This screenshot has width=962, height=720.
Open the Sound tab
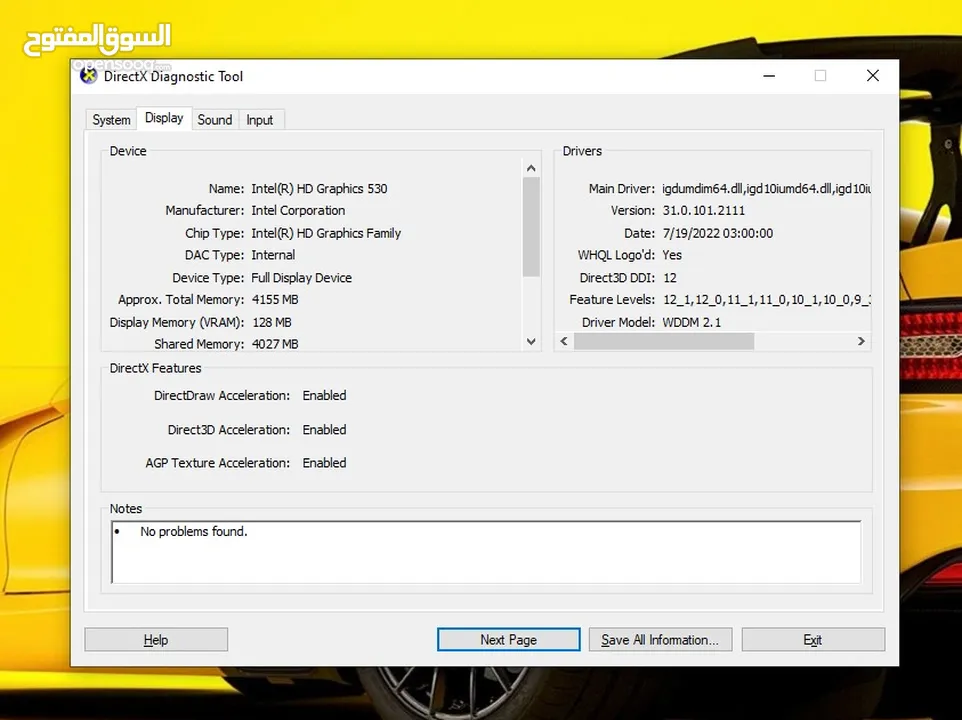coord(215,120)
